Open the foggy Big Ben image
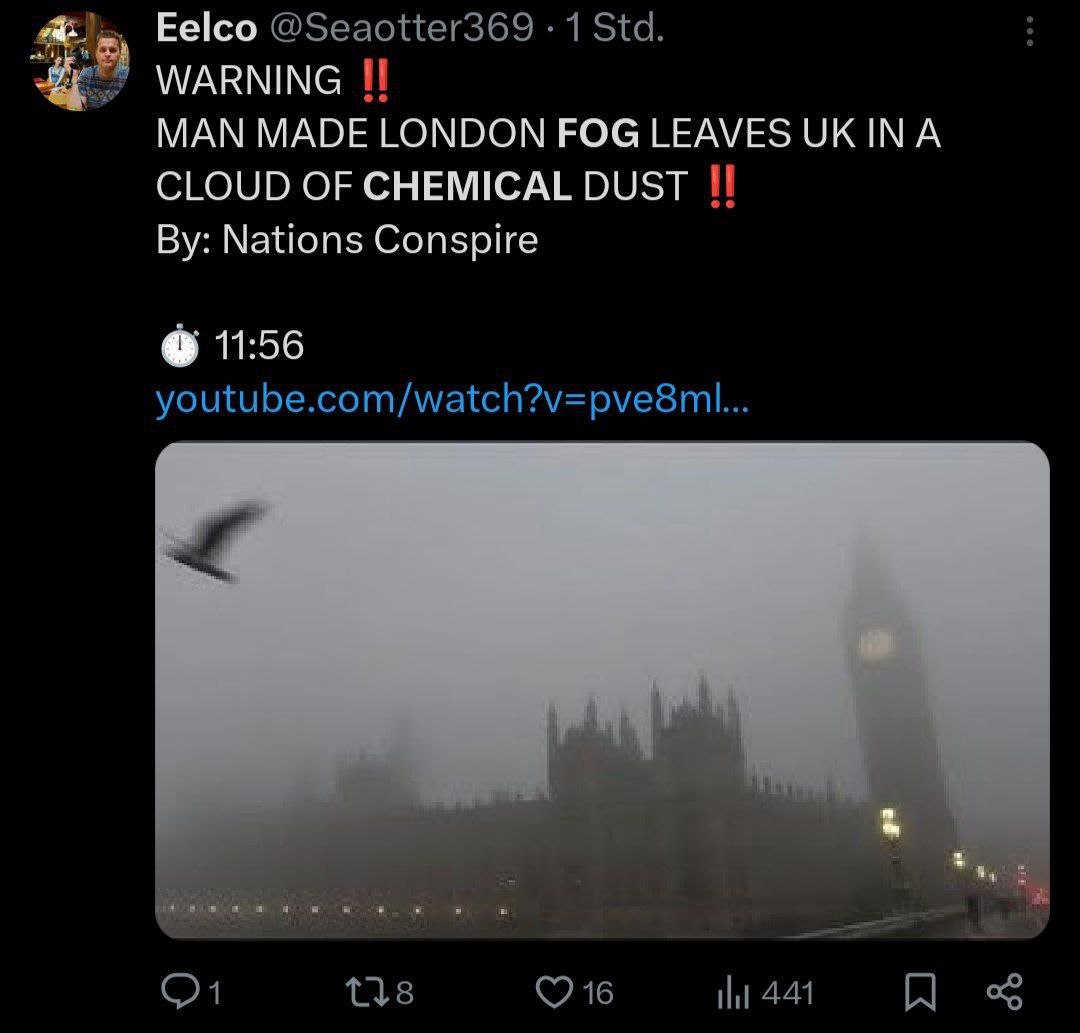1080x1033 pixels. click(602, 690)
